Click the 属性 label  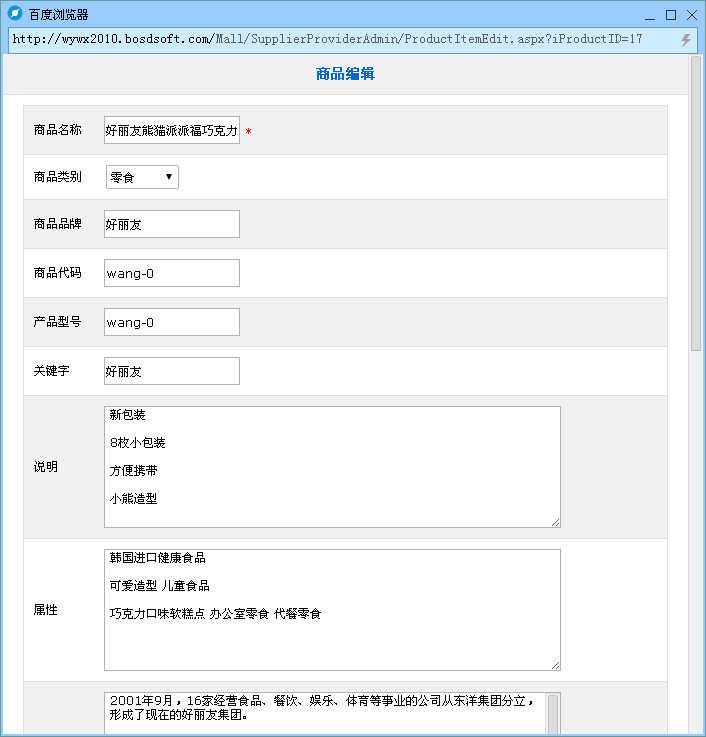pos(46,610)
